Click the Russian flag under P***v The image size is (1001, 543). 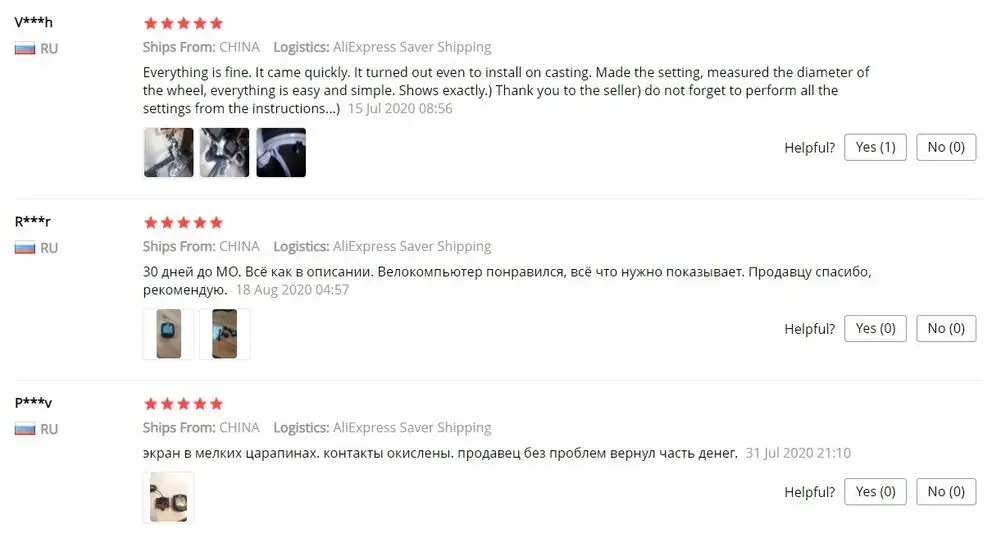tap(25, 429)
